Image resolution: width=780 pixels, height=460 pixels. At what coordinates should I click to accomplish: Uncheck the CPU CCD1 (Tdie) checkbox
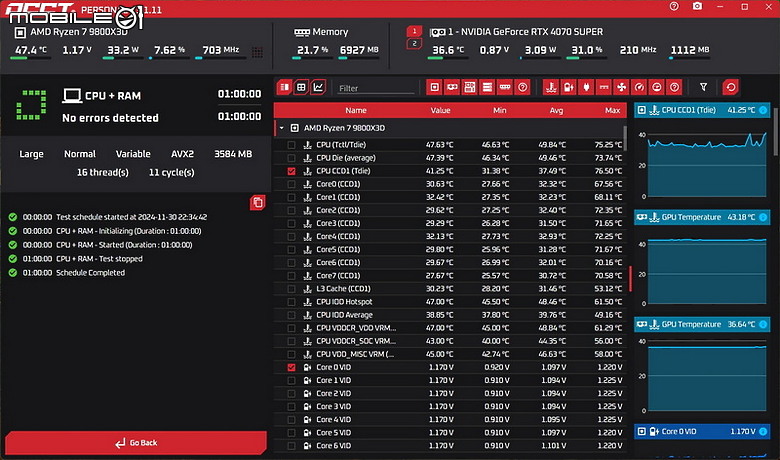(x=292, y=171)
